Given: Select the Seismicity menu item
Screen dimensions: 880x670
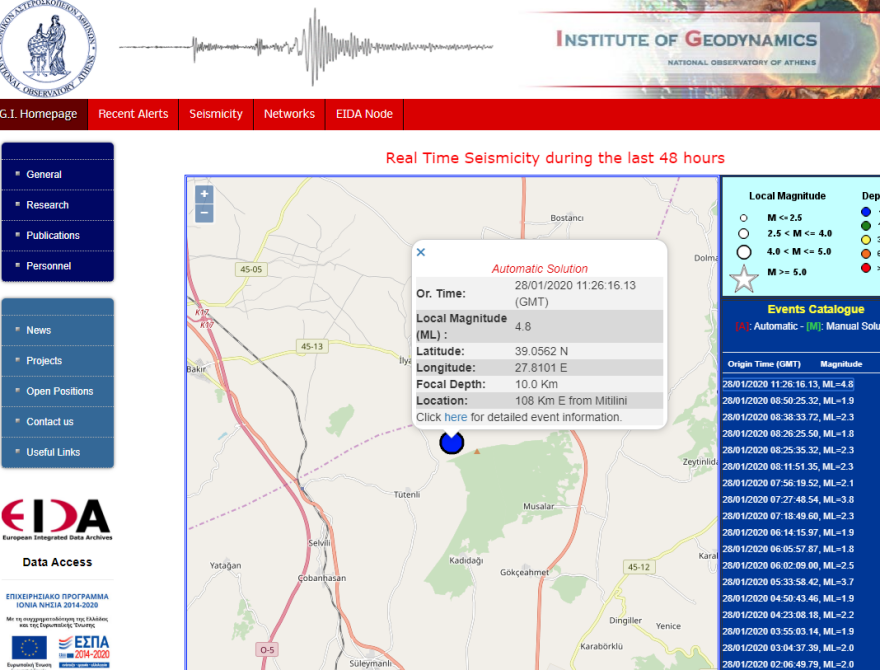Looking at the screenshot, I should (216, 114).
